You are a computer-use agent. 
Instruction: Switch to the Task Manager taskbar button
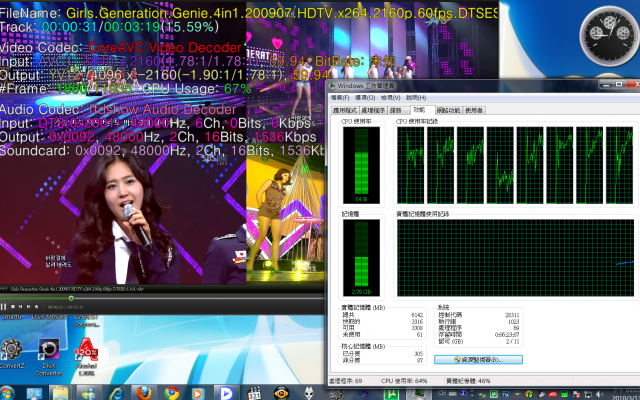coord(419,394)
